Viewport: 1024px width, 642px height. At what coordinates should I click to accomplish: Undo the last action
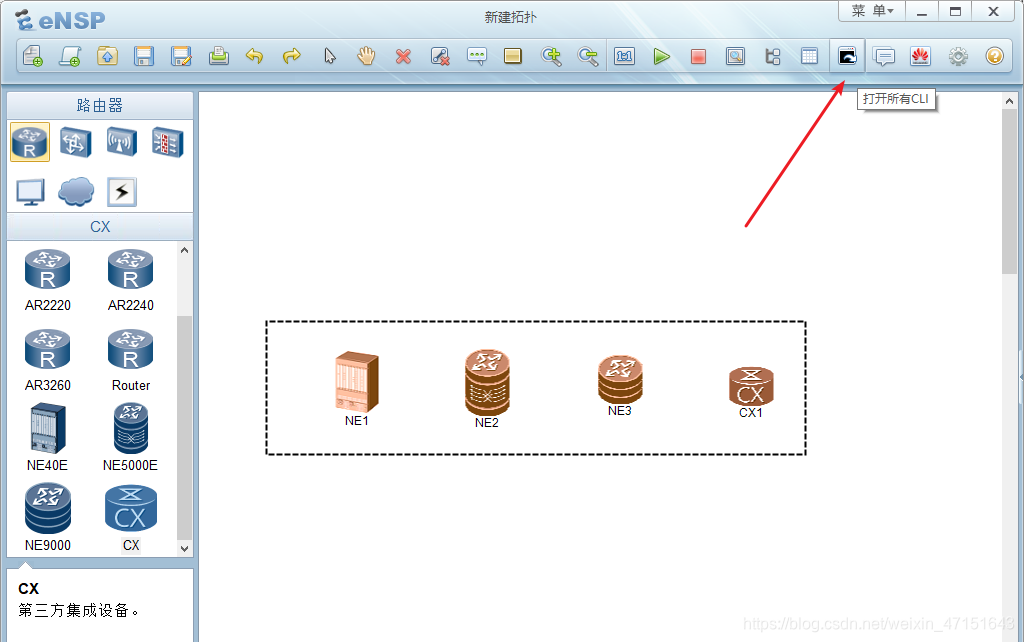[254, 56]
